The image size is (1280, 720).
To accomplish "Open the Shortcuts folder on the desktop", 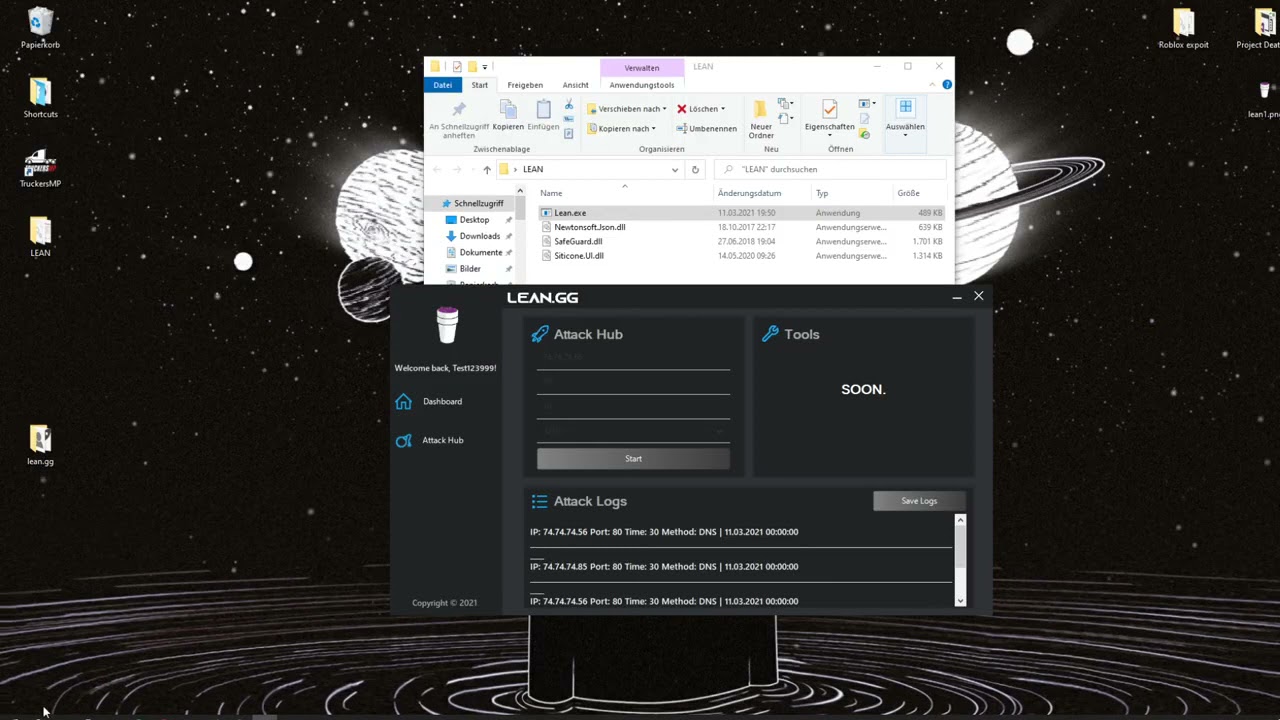I will tap(40, 98).
